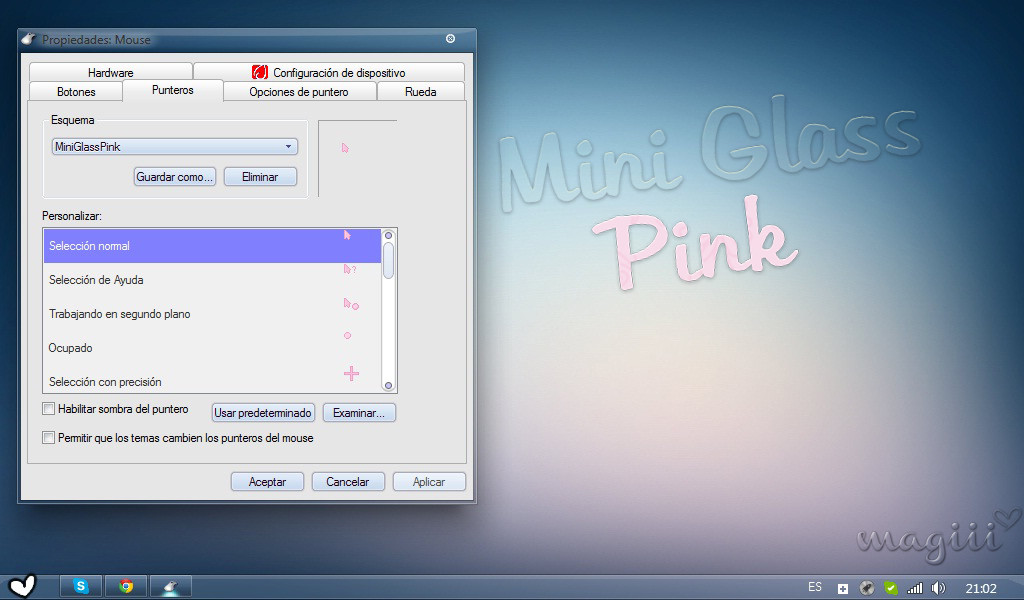Select the Selección de Ayuda row

point(212,280)
